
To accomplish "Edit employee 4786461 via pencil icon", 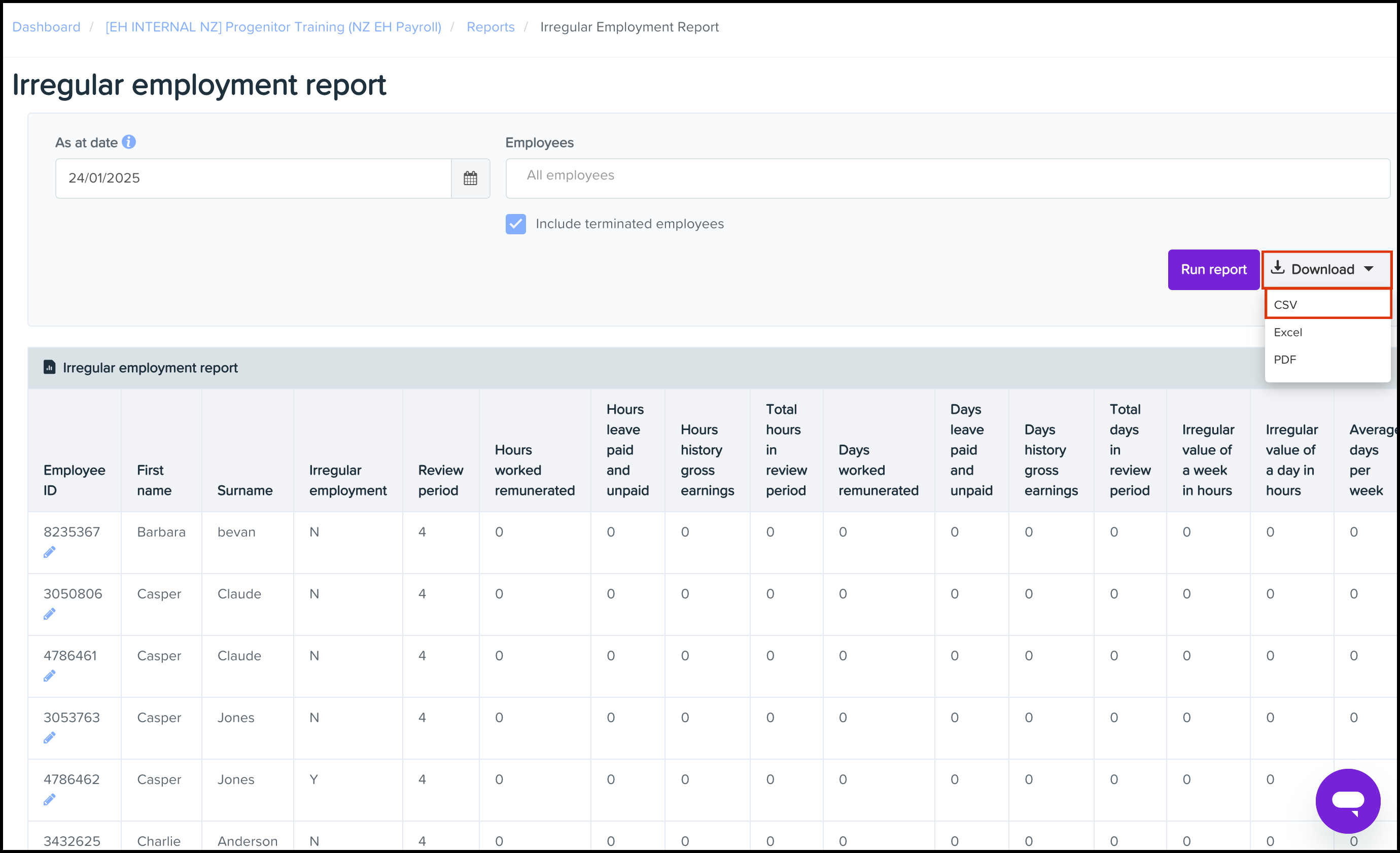I will click(x=49, y=676).
